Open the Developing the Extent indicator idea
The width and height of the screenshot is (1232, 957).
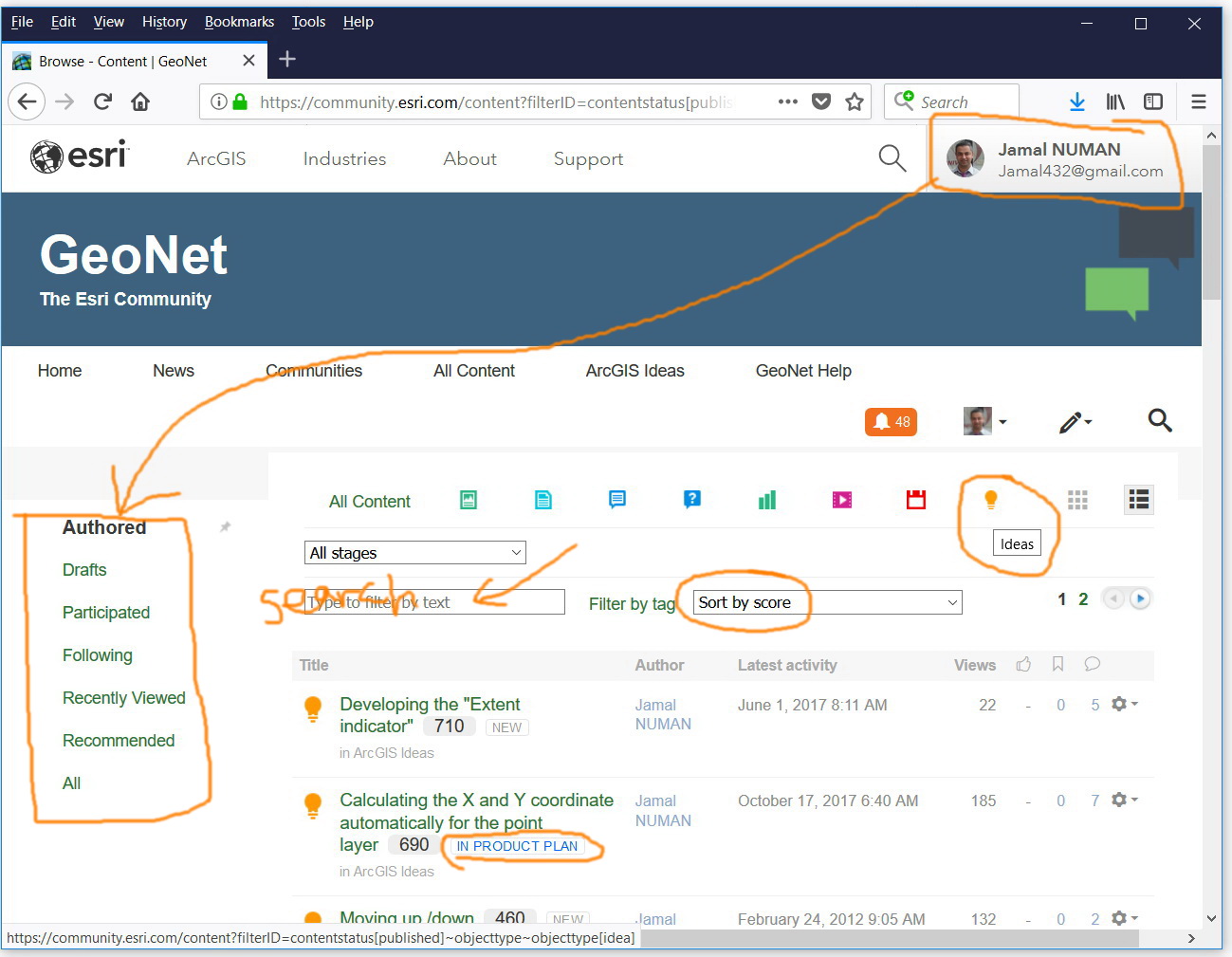click(430, 715)
